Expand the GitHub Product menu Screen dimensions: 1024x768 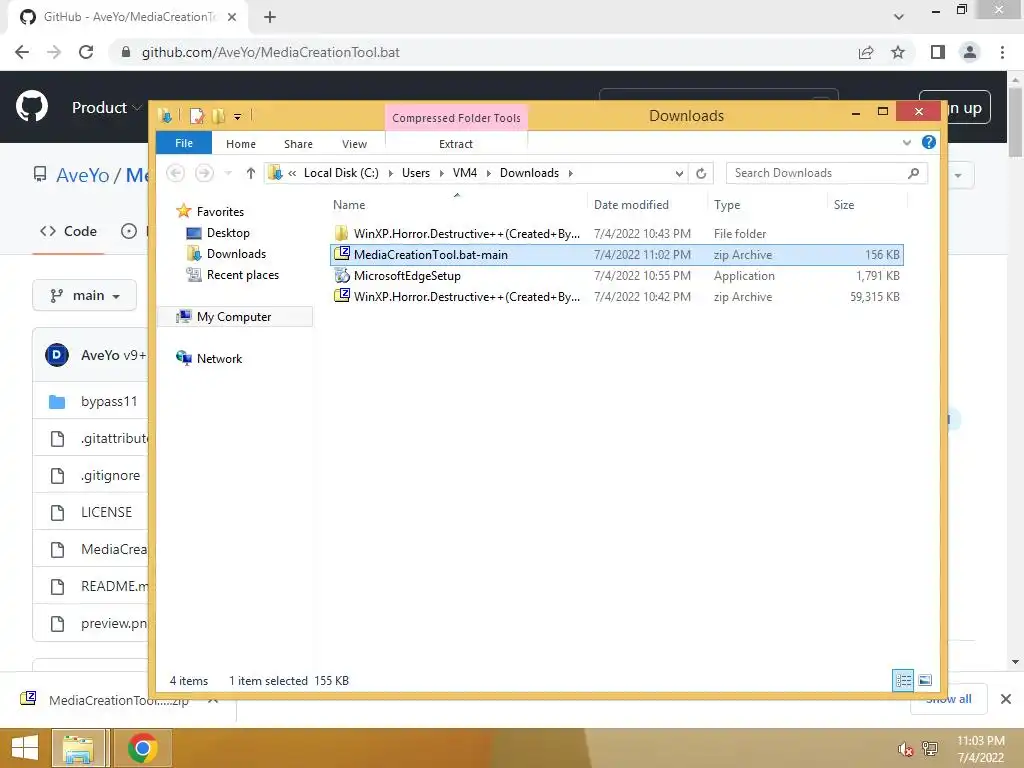pyautogui.click(x=106, y=107)
